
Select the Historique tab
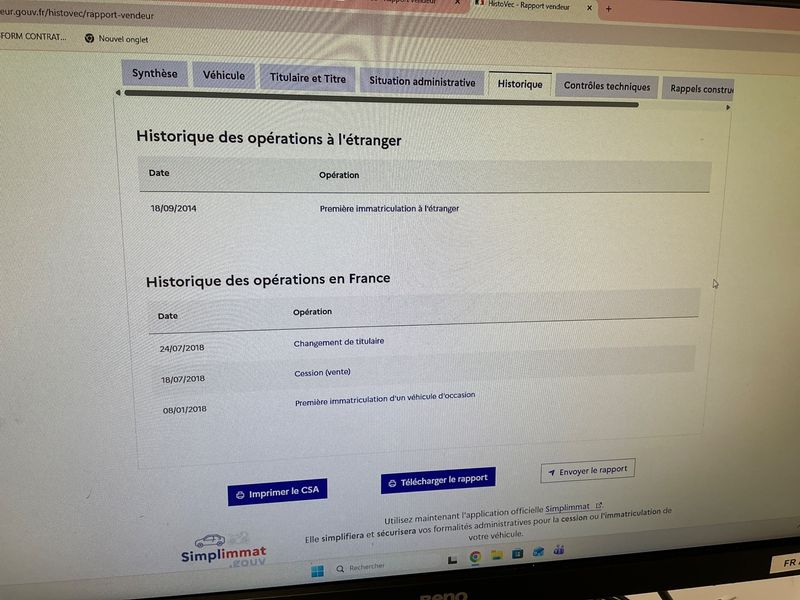520,84
